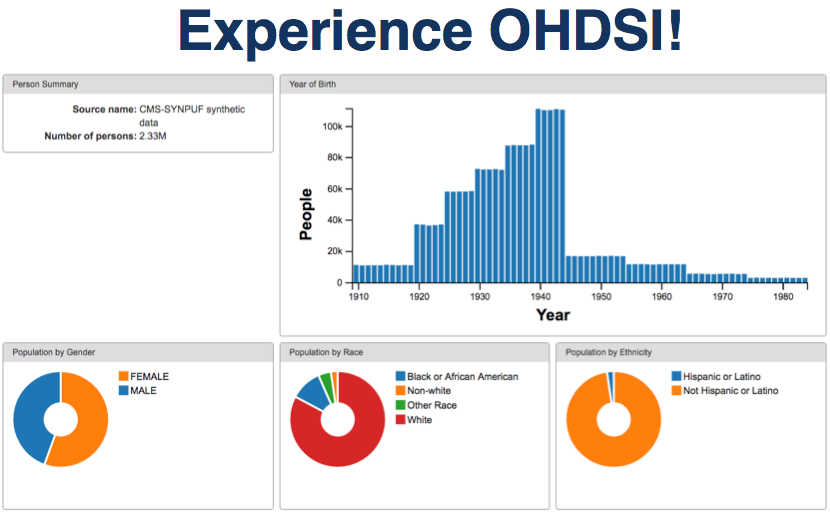Viewport: 830px width, 514px height.
Task: Click the Population by Ethnicity panel header
Action: tap(691, 352)
